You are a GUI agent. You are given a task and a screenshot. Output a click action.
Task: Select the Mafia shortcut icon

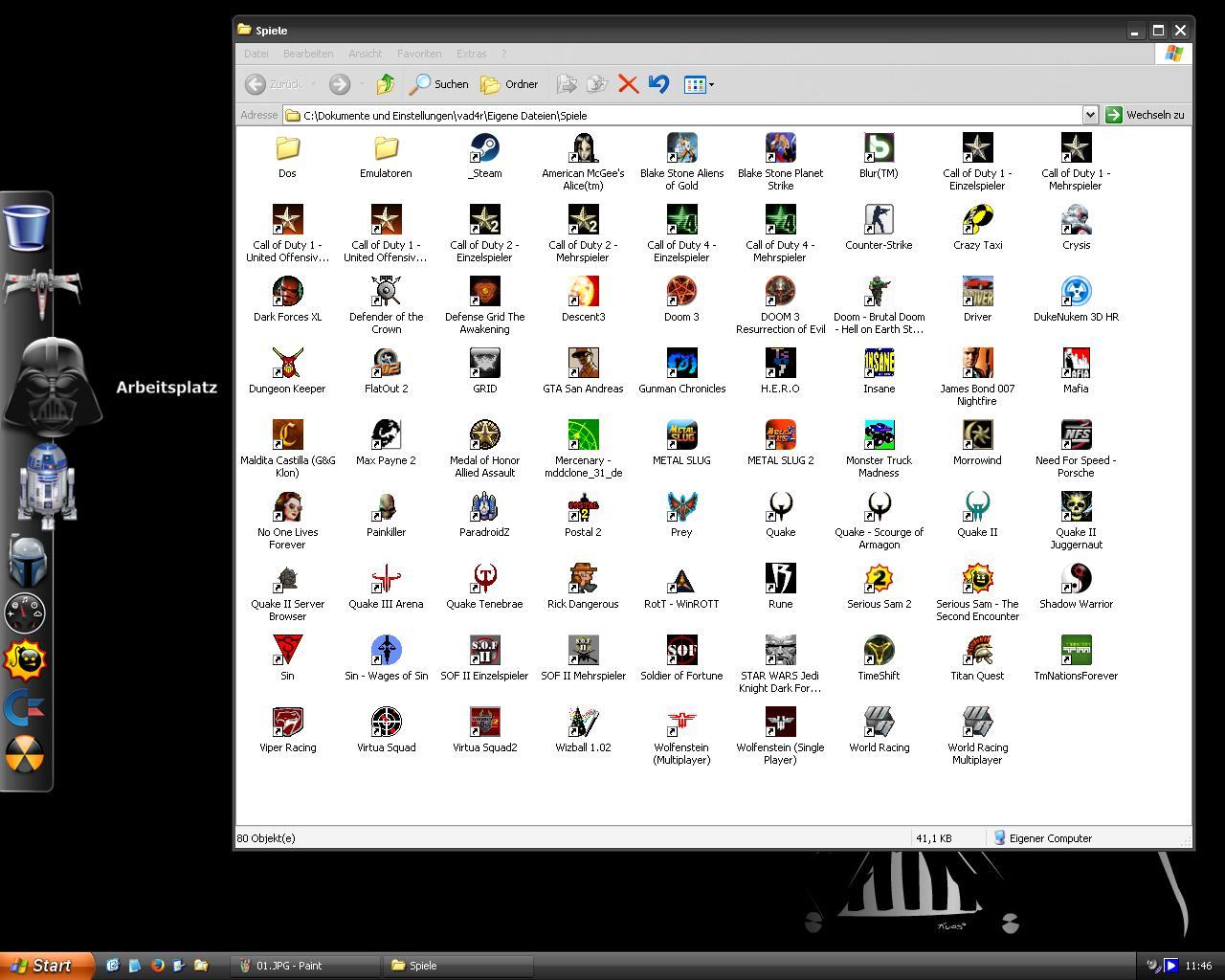point(1076,364)
